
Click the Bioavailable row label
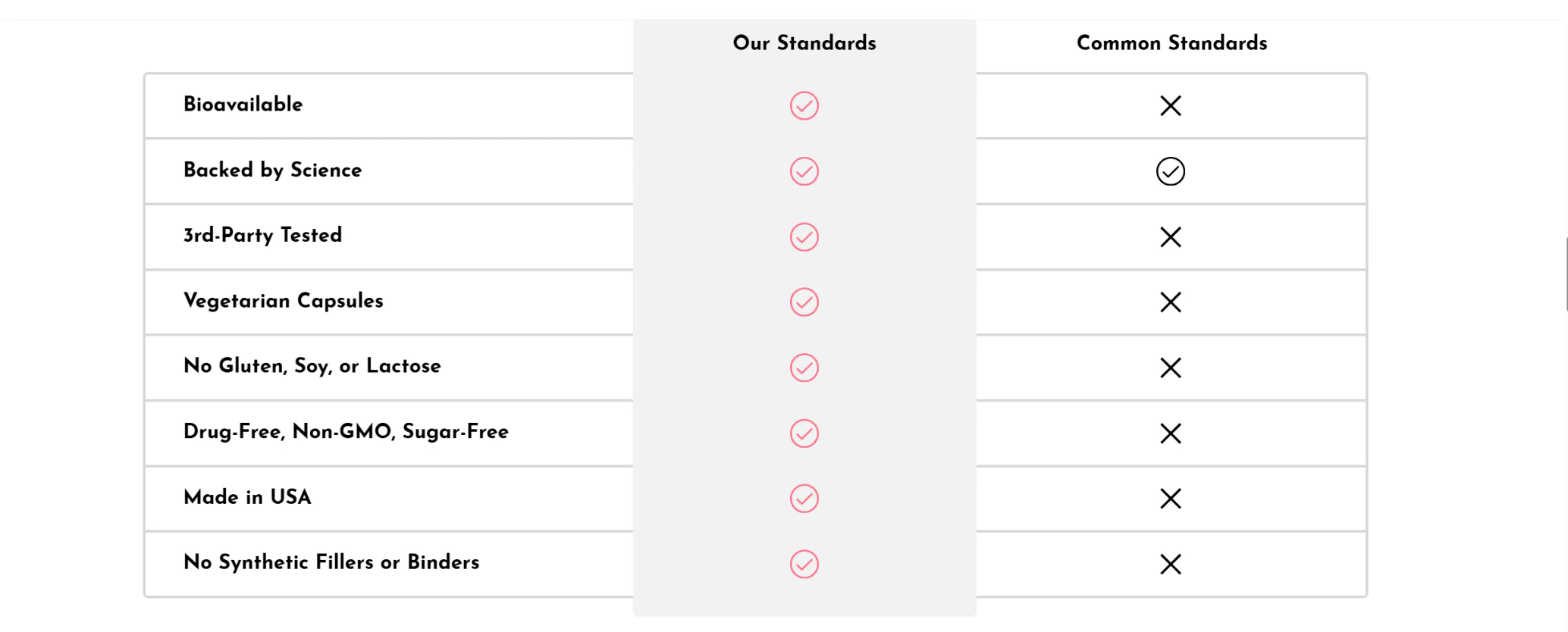click(x=243, y=105)
